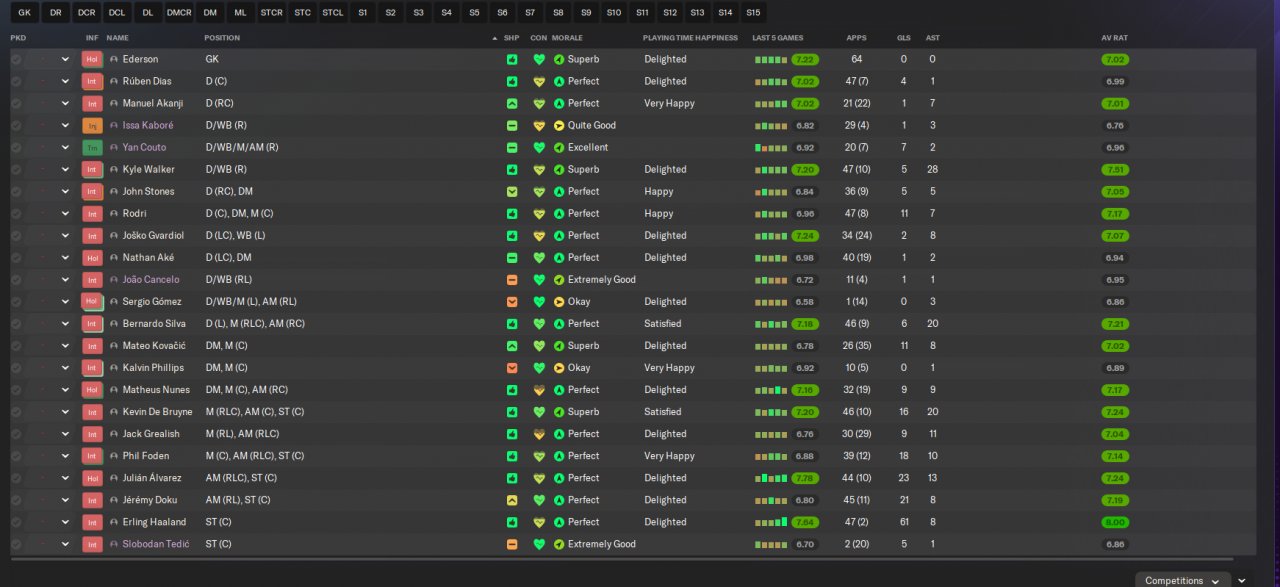Open Kalvin Phillips' row dropdown chevron

[x=65, y=368]
